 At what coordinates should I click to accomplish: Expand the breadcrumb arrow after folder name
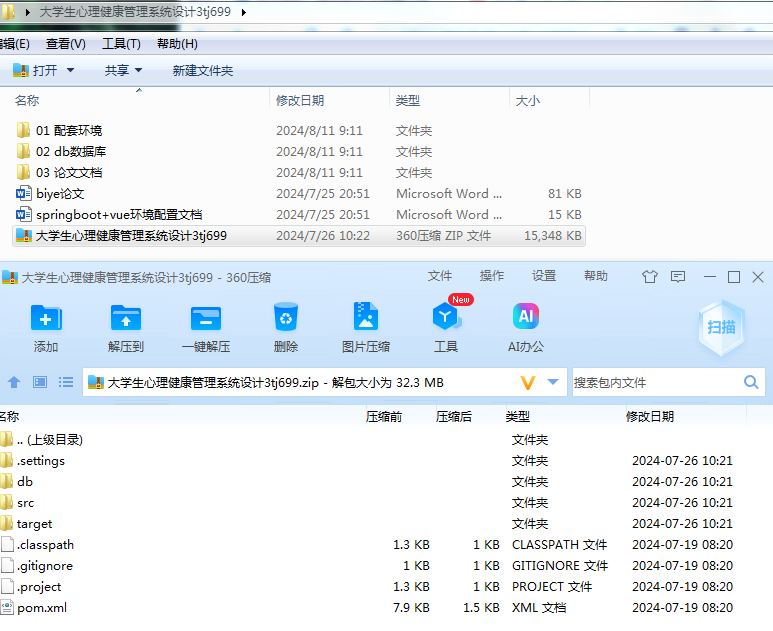244,12
